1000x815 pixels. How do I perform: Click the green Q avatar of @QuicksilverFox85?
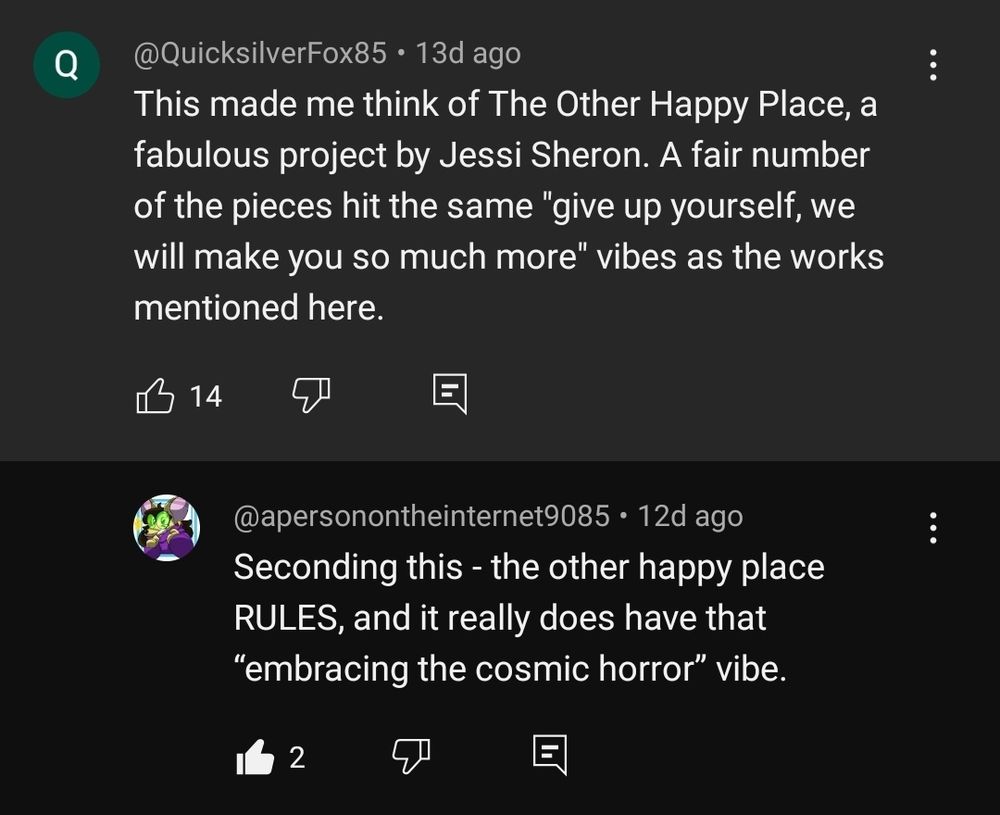(67, 64)
